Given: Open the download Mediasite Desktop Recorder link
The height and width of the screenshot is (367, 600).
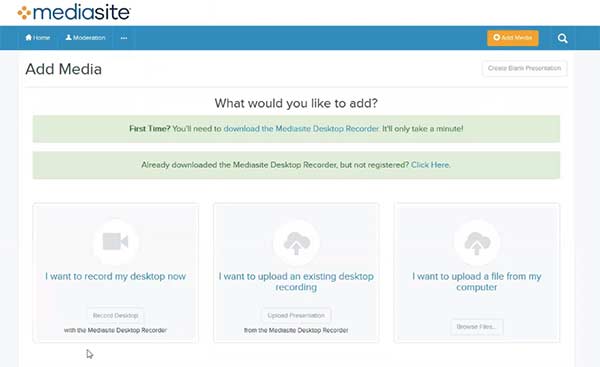Looking at the screenshot, I should point(301,129).
